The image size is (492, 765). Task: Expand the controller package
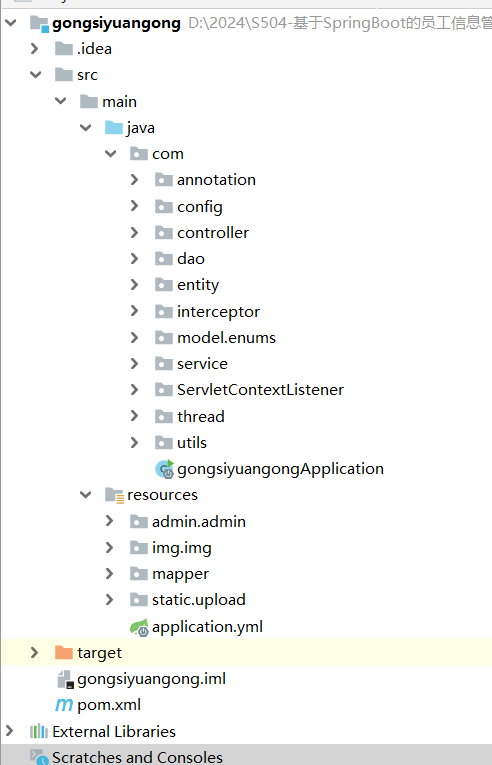(x=135, y=233)
